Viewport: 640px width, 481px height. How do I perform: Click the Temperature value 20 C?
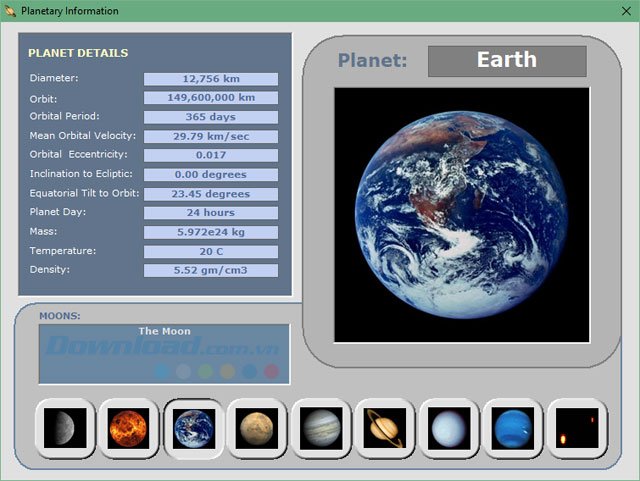pyautogui.click(x=211, y=252)
